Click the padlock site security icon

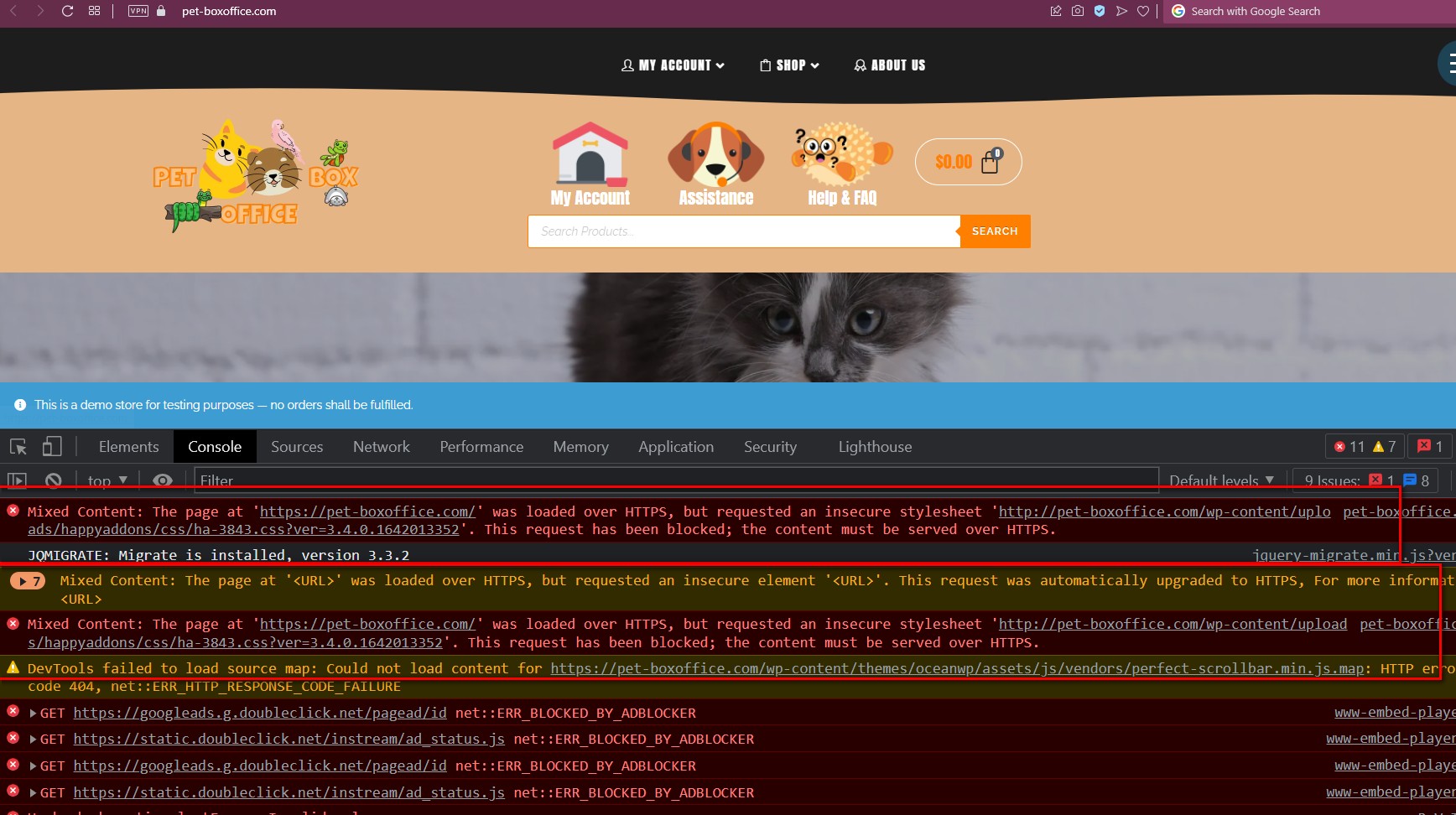click(x=161, y=11)
